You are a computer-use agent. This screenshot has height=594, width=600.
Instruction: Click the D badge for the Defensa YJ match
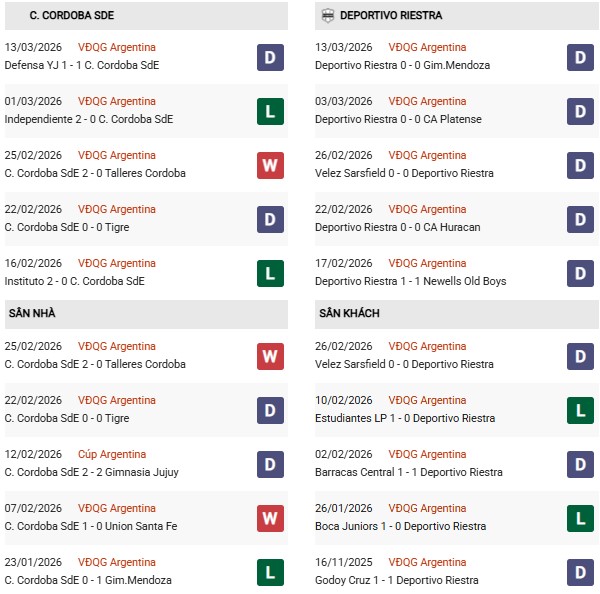[x=270, y=57]
